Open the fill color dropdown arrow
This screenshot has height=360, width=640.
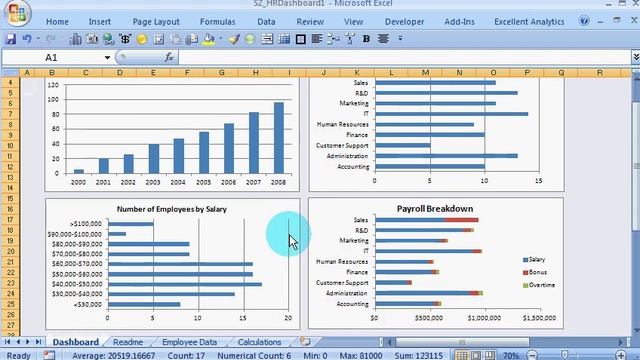coord(221,39)
